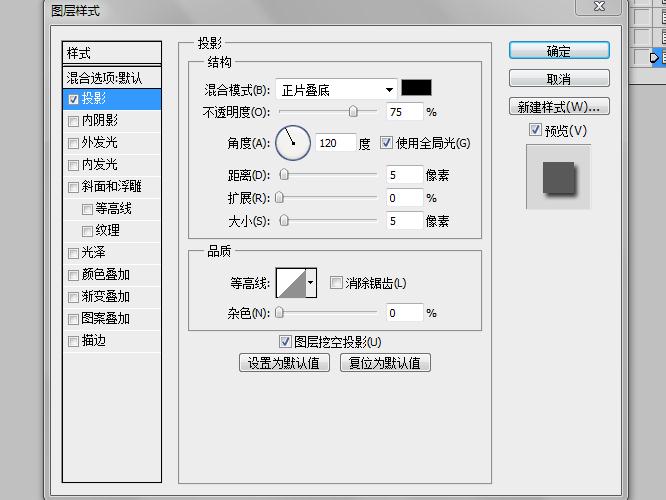
Task: Open the 混合模式 dropdown 正片叠底
Action: [x=336, y=90]
